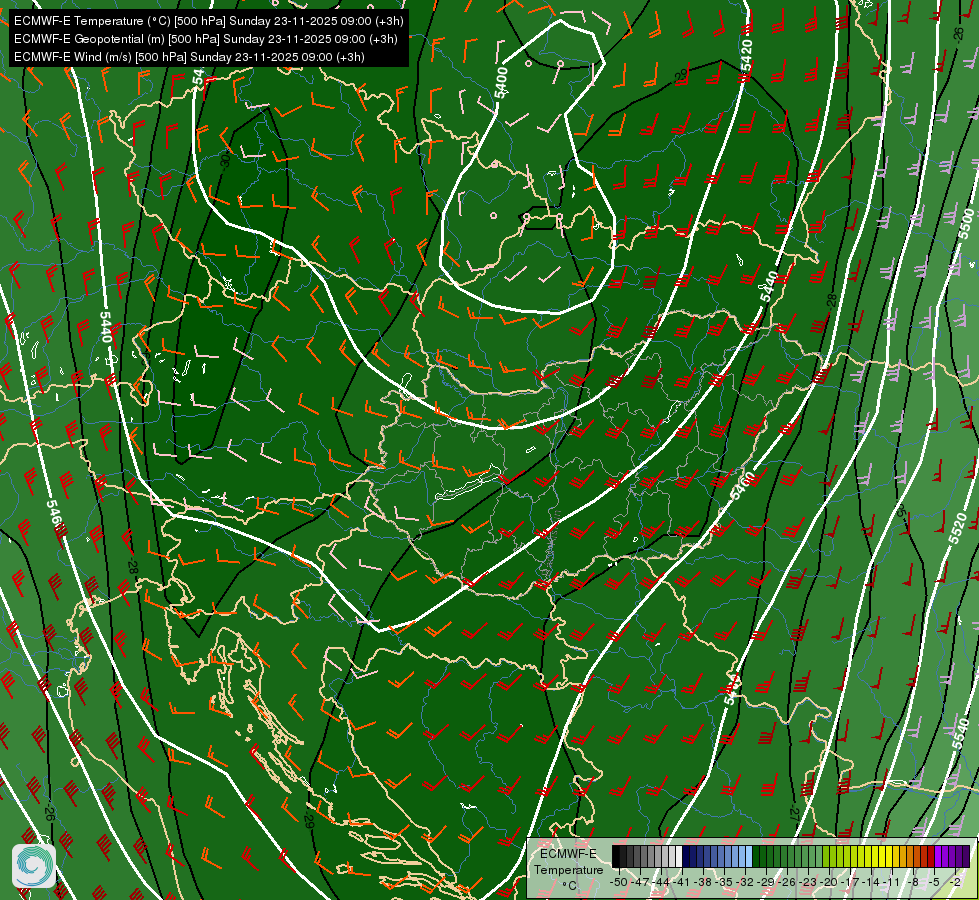Click the black swatch at legend start

[x=616, y=856]
